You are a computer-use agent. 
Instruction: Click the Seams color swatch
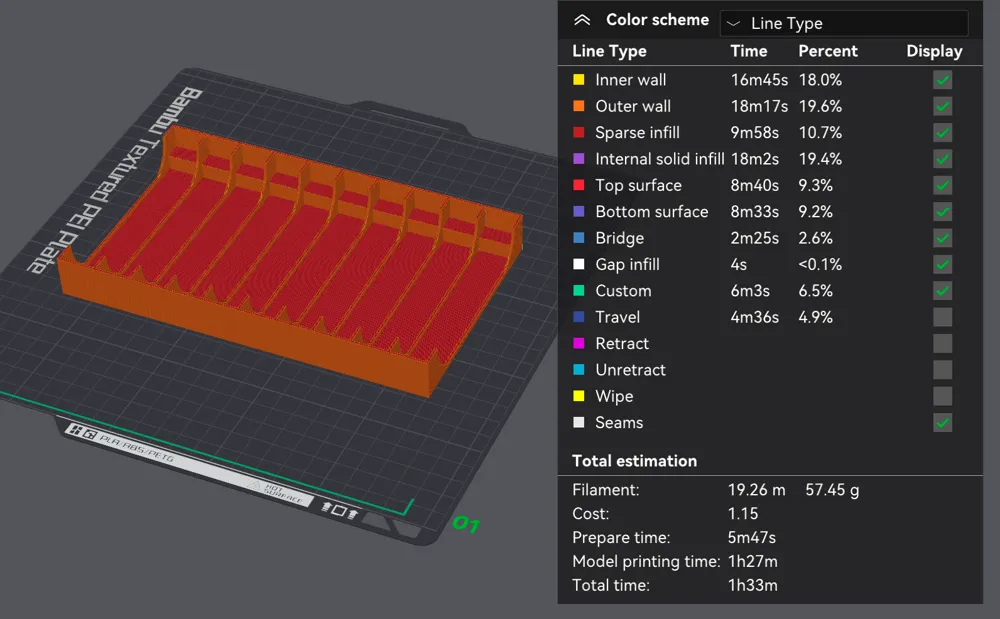(x=578, y=422)
